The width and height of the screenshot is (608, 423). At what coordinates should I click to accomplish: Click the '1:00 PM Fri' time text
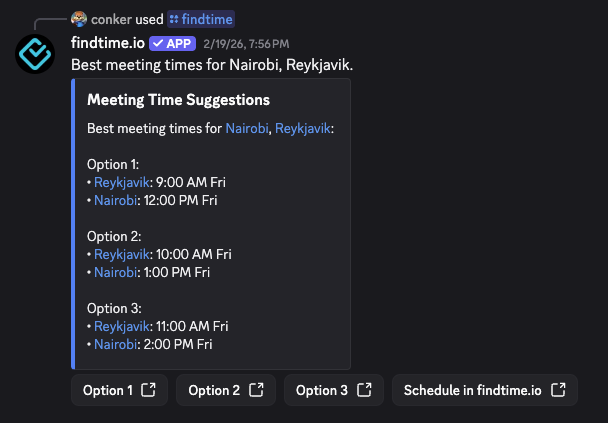click(x=177, y=273)
